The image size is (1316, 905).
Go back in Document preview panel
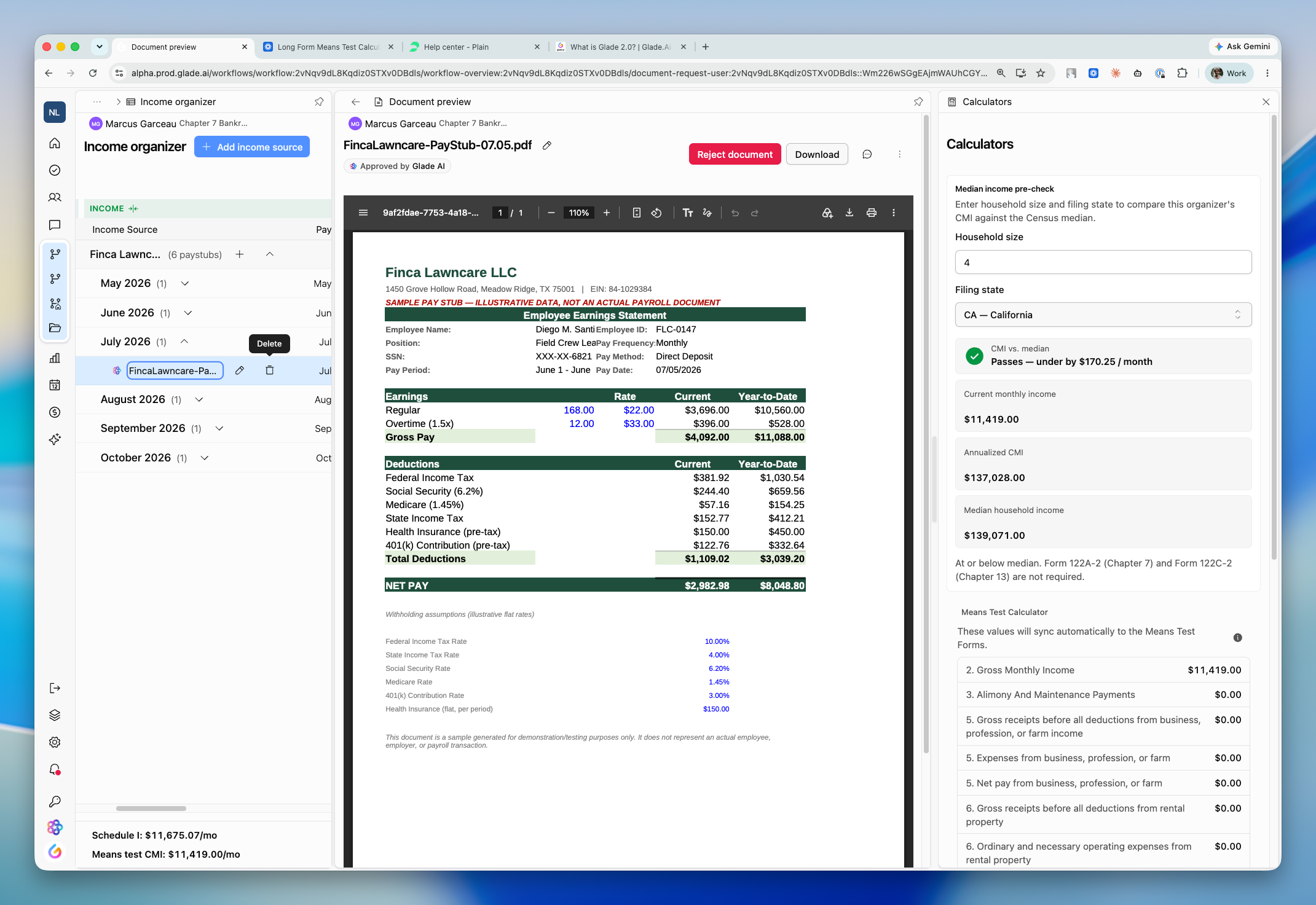pos(355,101)
